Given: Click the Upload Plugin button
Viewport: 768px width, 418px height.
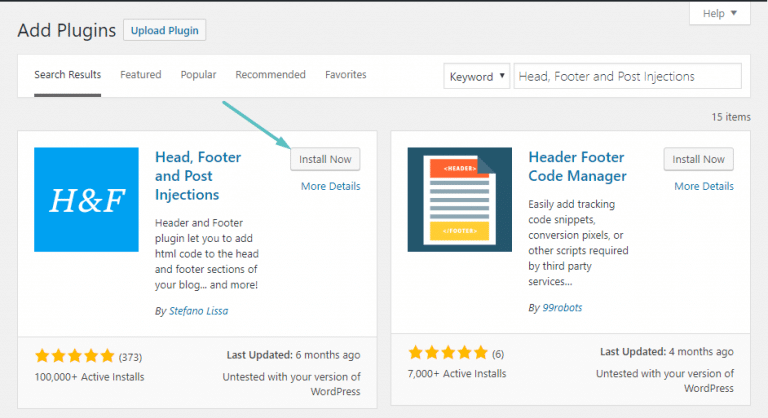Looking at the screenshot, I should (x=165, y=31).
